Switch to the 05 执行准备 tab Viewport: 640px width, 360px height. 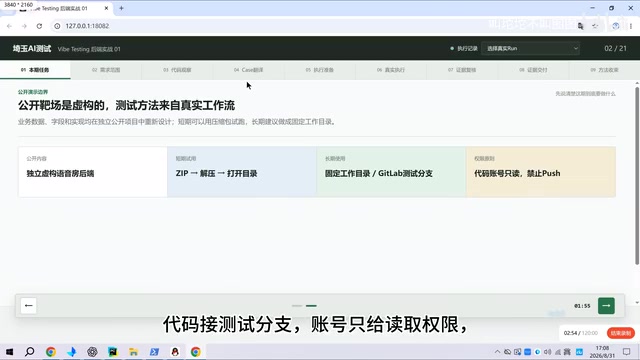coord(320,70)
